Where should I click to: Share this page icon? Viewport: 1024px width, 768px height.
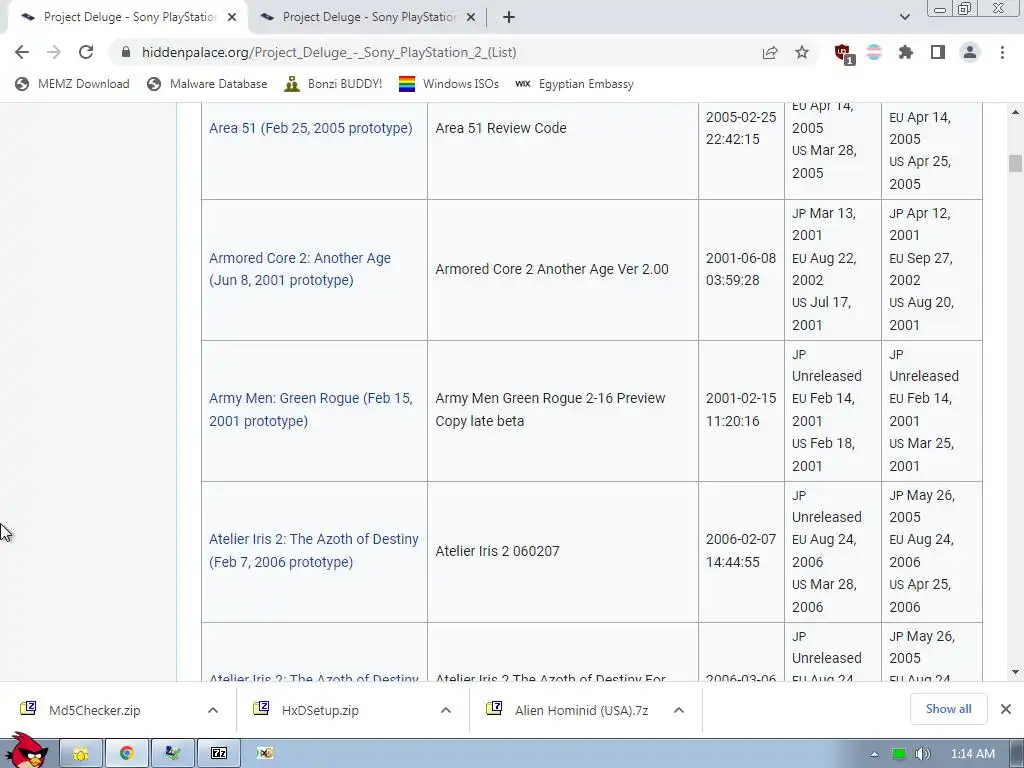[x=770, y=52]
